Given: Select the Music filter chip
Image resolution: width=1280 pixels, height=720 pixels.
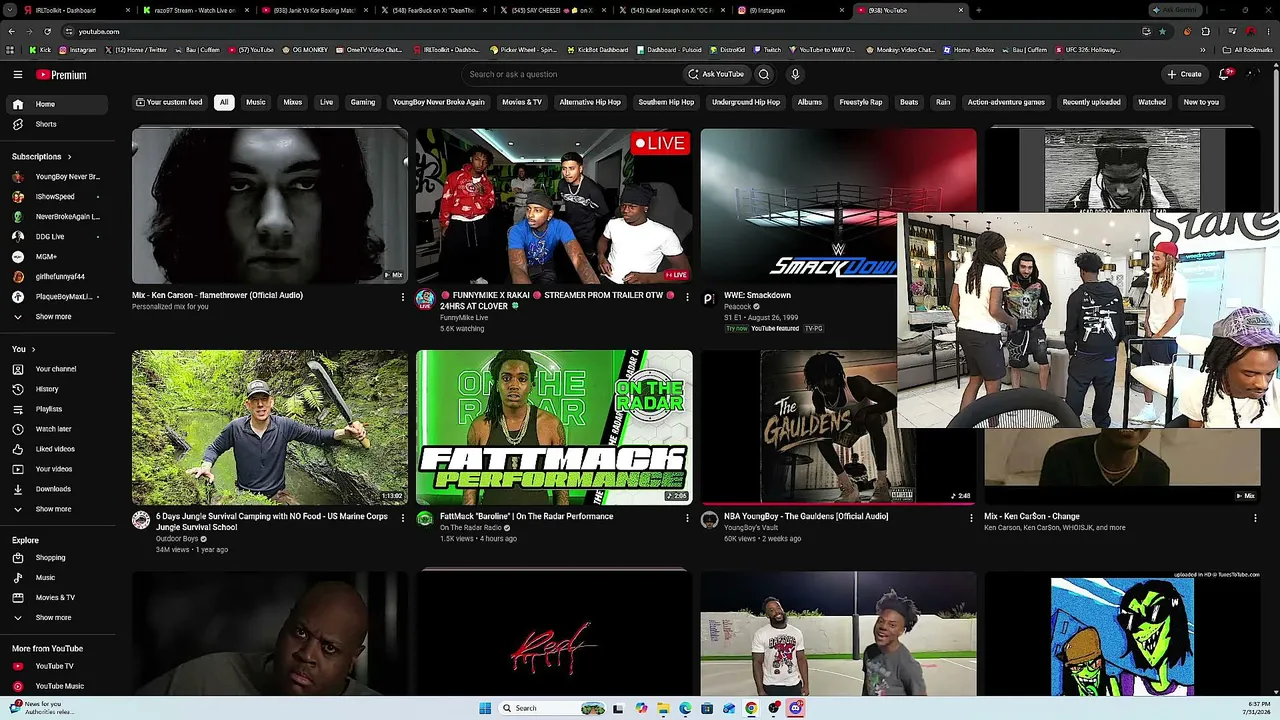Looking at the screenshot, I should (x=256, y=102).
